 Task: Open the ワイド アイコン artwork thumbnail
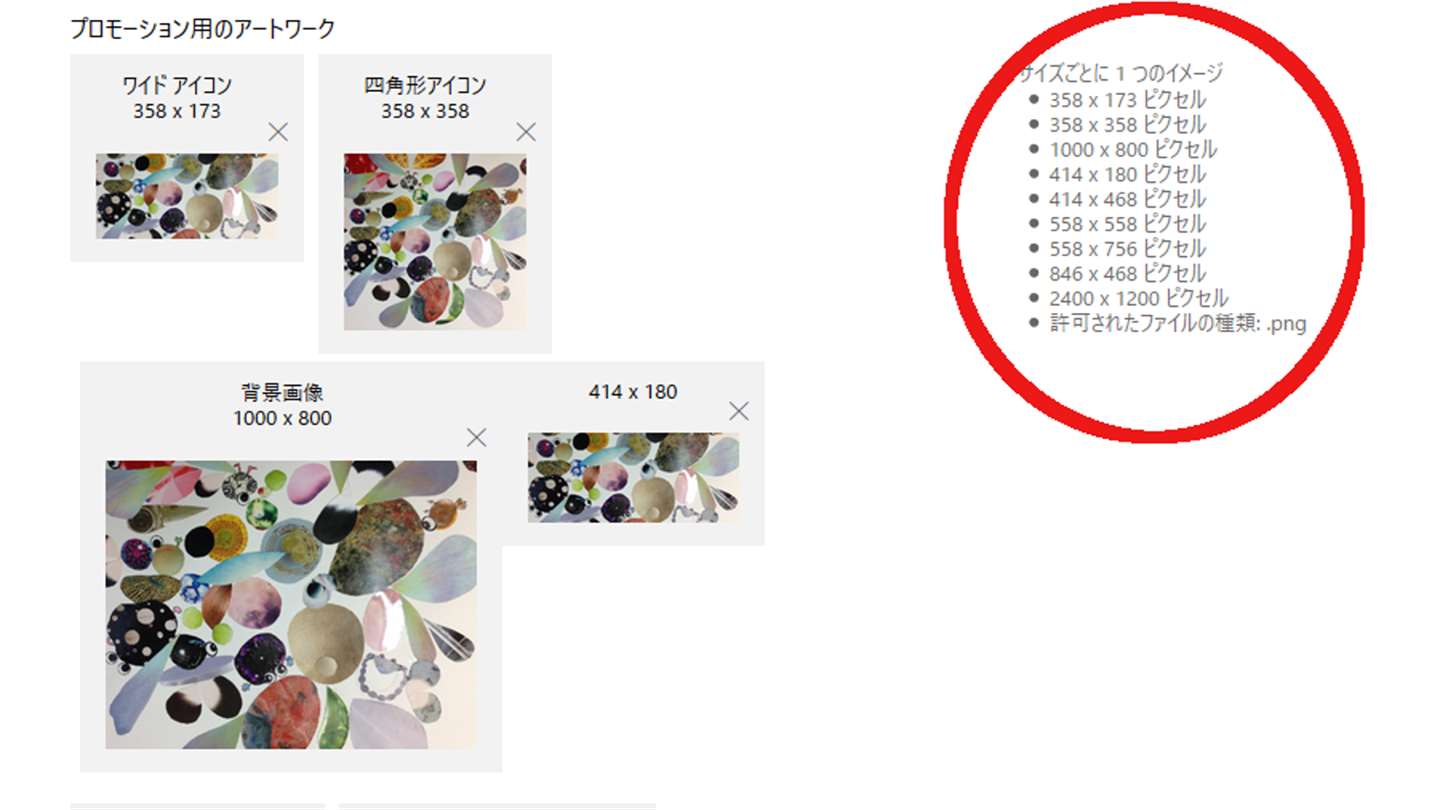pos(187,196)
